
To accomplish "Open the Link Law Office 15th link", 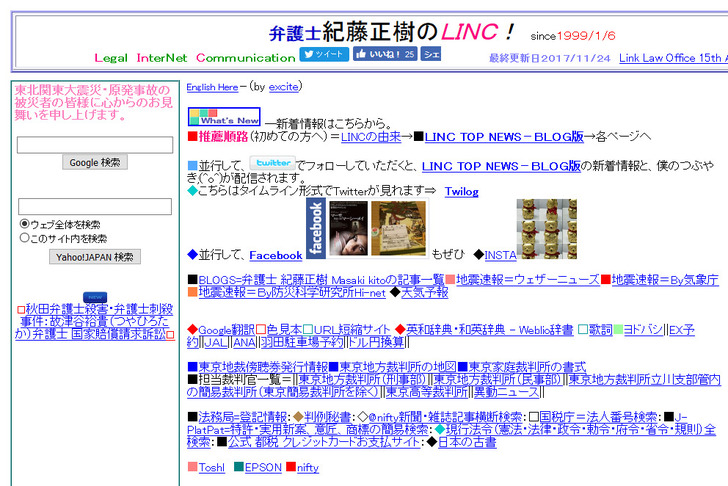I will point(673,59).
